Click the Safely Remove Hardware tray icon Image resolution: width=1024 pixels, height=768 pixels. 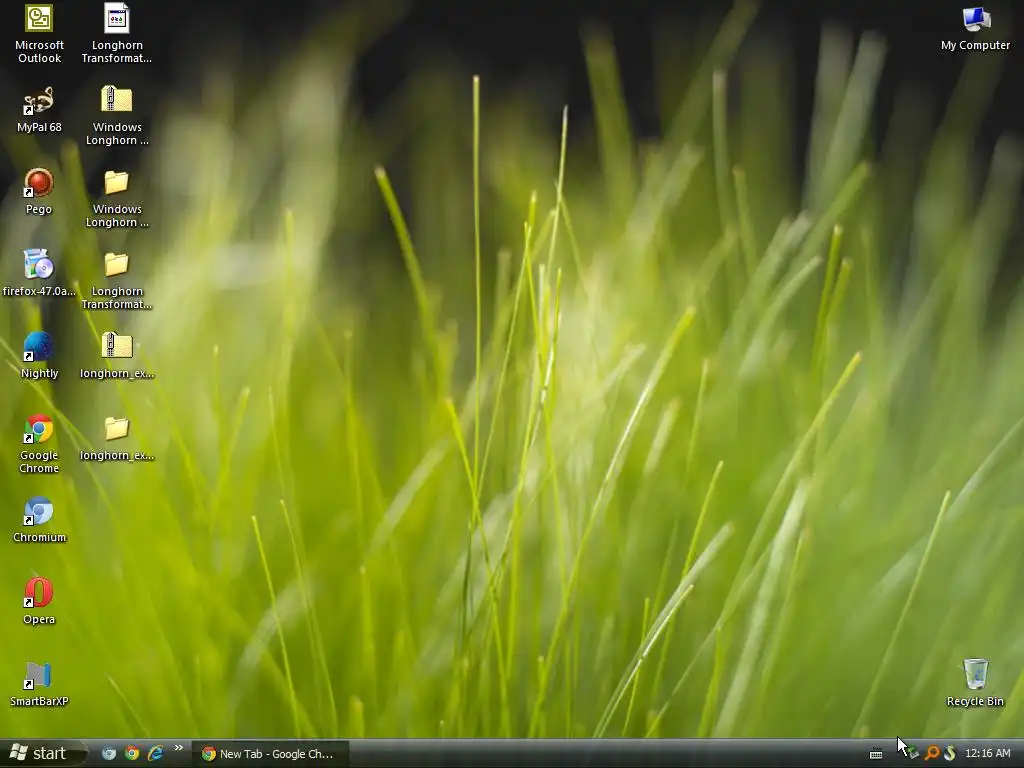912,754
